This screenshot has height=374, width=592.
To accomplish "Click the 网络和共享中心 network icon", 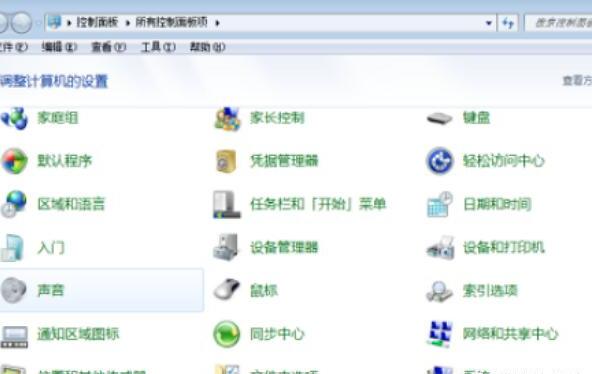I will pos(440,334).
